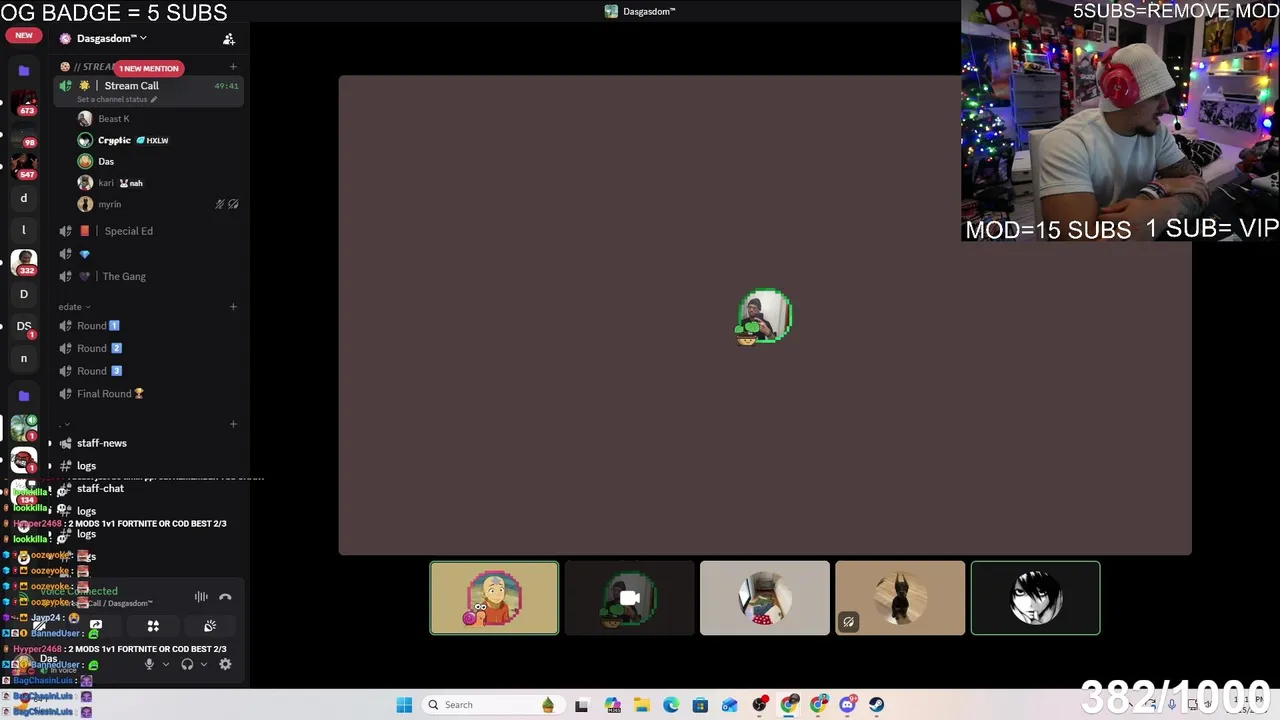Click the invite people icon beside Dasgasdom
The height and width of the screenshot is (720, 1280).
coord(229,39)
